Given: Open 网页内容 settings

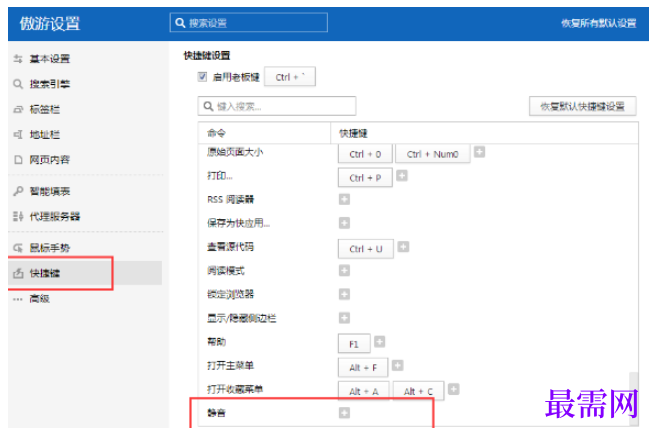Looking at the screenshot, I should tap(49, 160).
